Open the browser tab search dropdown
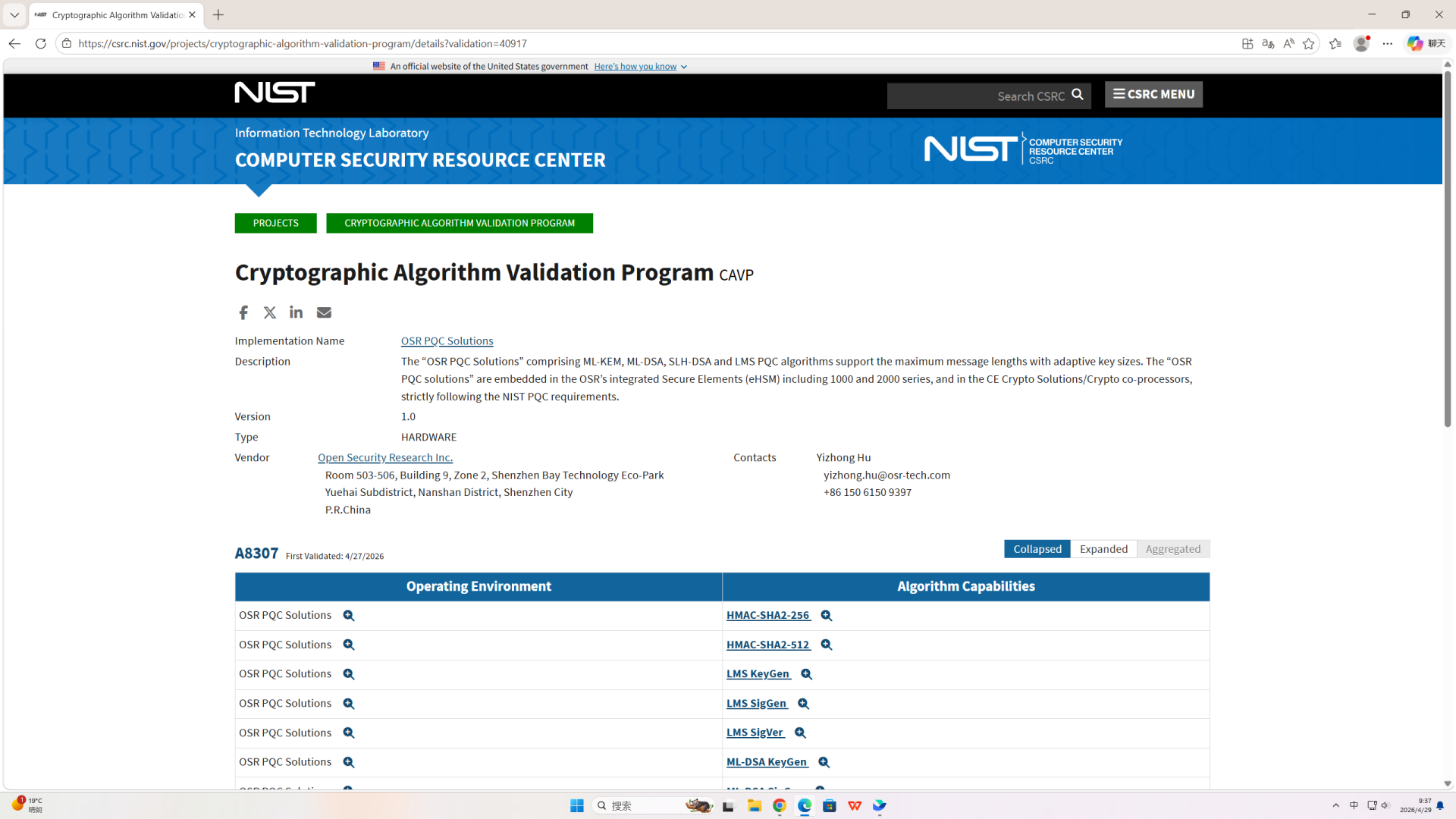Image resolution: width=1456 pixels, height=819 pixels. tap(14, 14)
